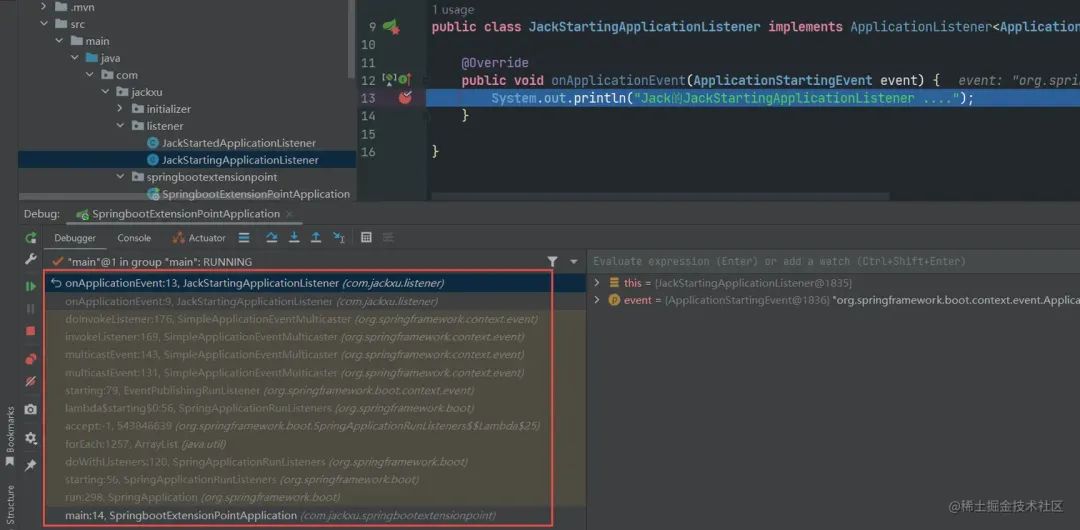Switch to the Console tab
The image size is (1080, 530).
point(134,238)
